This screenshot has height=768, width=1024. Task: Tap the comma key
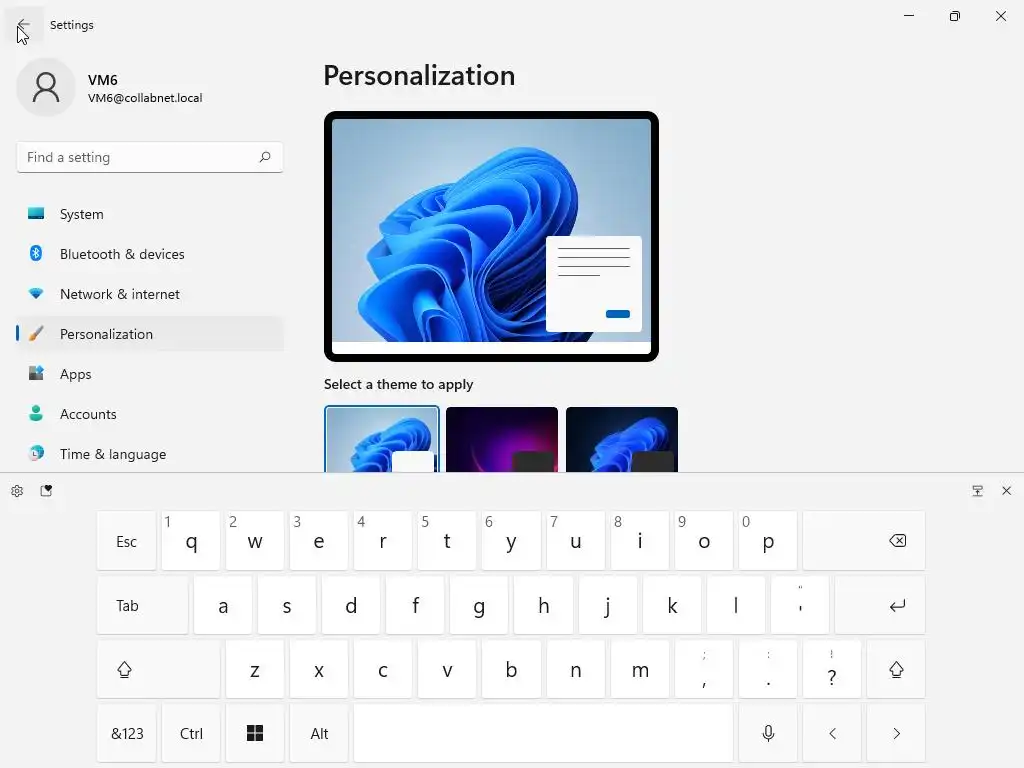(x=703, y=669)
